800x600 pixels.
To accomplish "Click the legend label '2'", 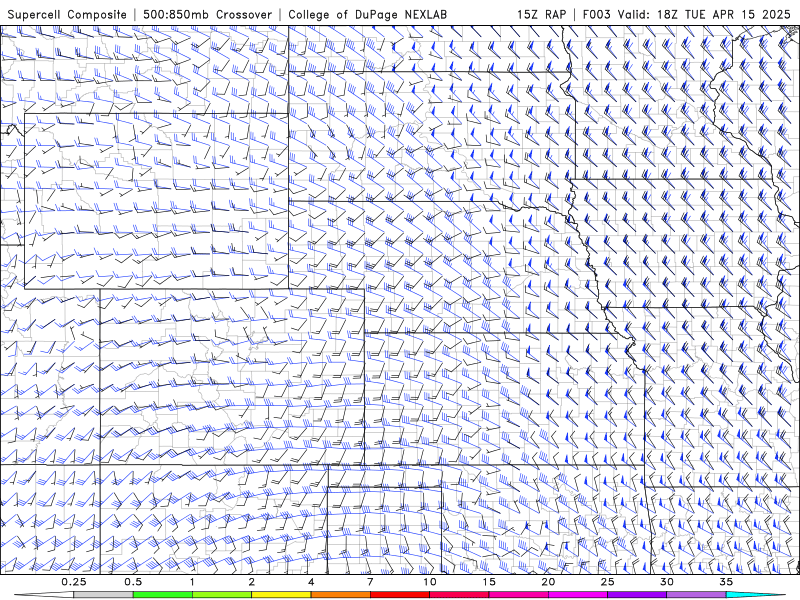I will (252, 582).
